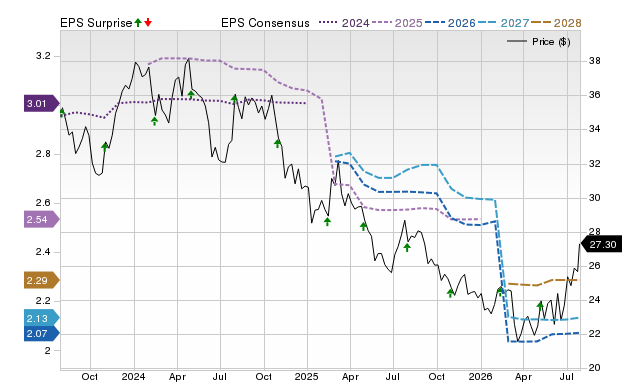The image size is (640, 382).
Task: Click the 2 label at the left axis bottom
Action: [x=47, y=351]
